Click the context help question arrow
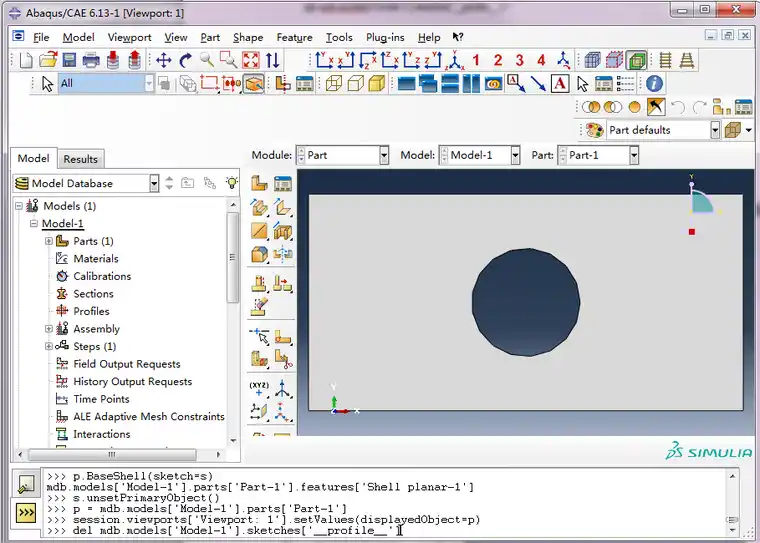This screenshot has height=543, width=760. point(458,37)
